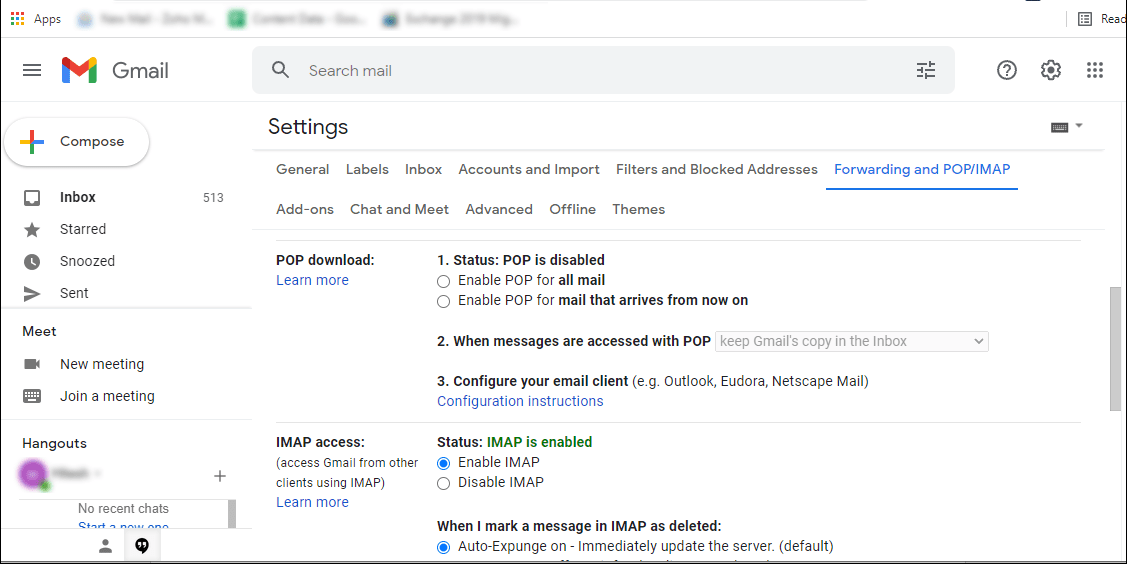This screenshot has width=1127, height=564.
Task: Add a new Hangouts chat plus icon
Action: 220,476
